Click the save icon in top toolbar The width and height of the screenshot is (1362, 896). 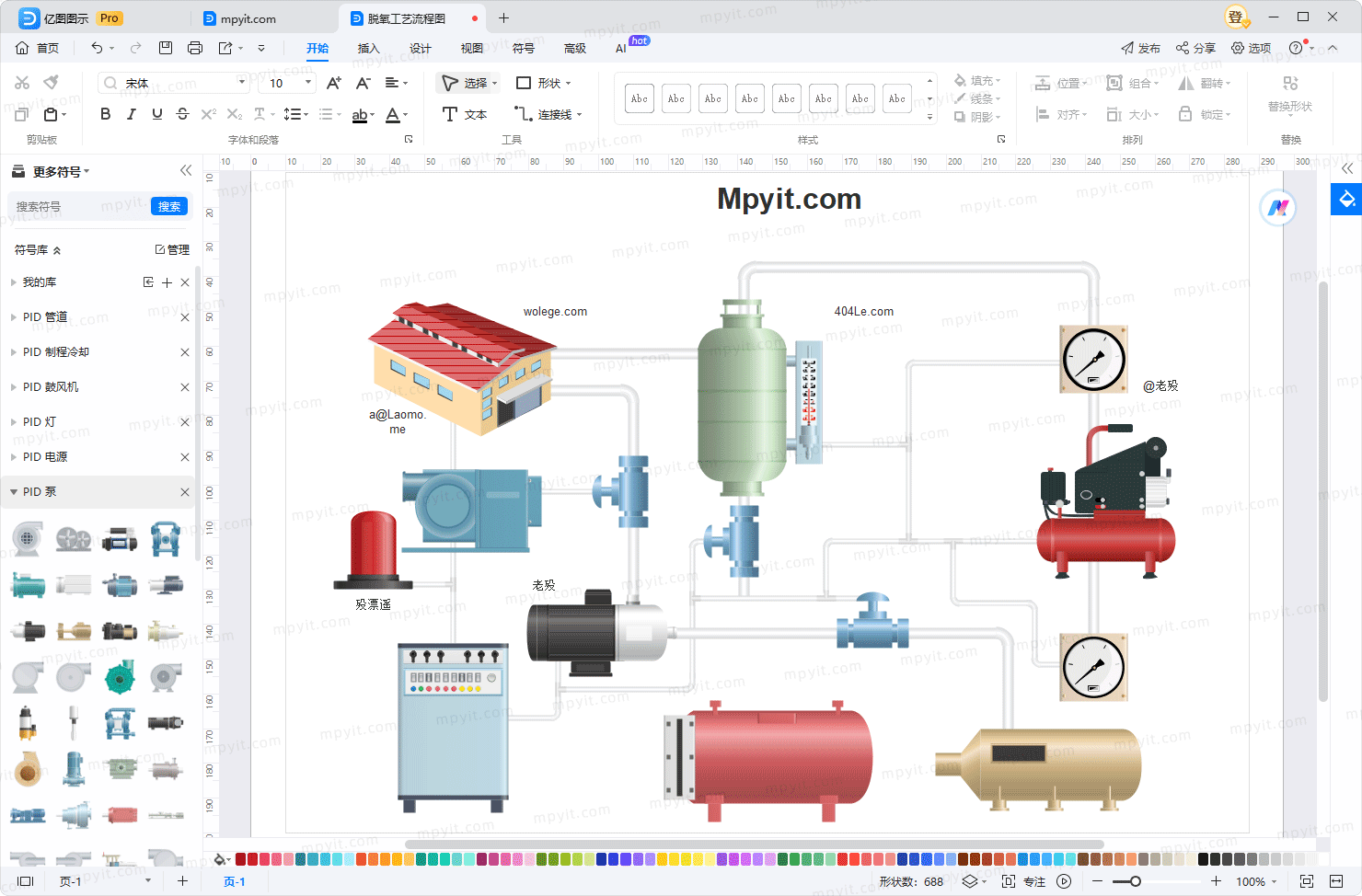(x=166, y=48)
